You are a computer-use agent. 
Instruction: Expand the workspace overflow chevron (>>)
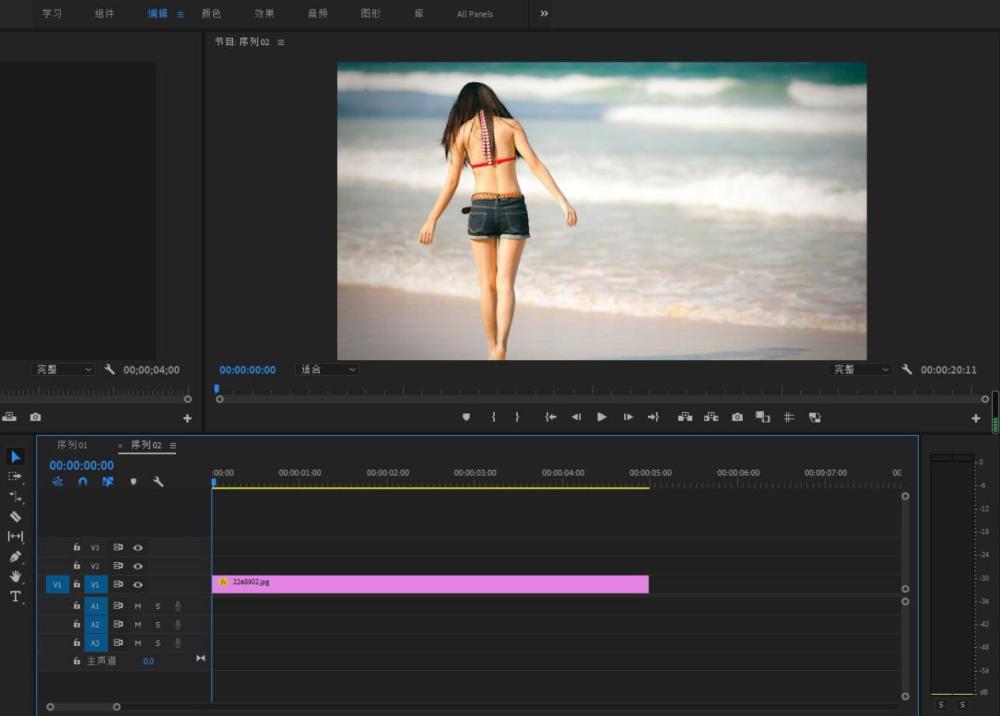[x=544, y=14]
